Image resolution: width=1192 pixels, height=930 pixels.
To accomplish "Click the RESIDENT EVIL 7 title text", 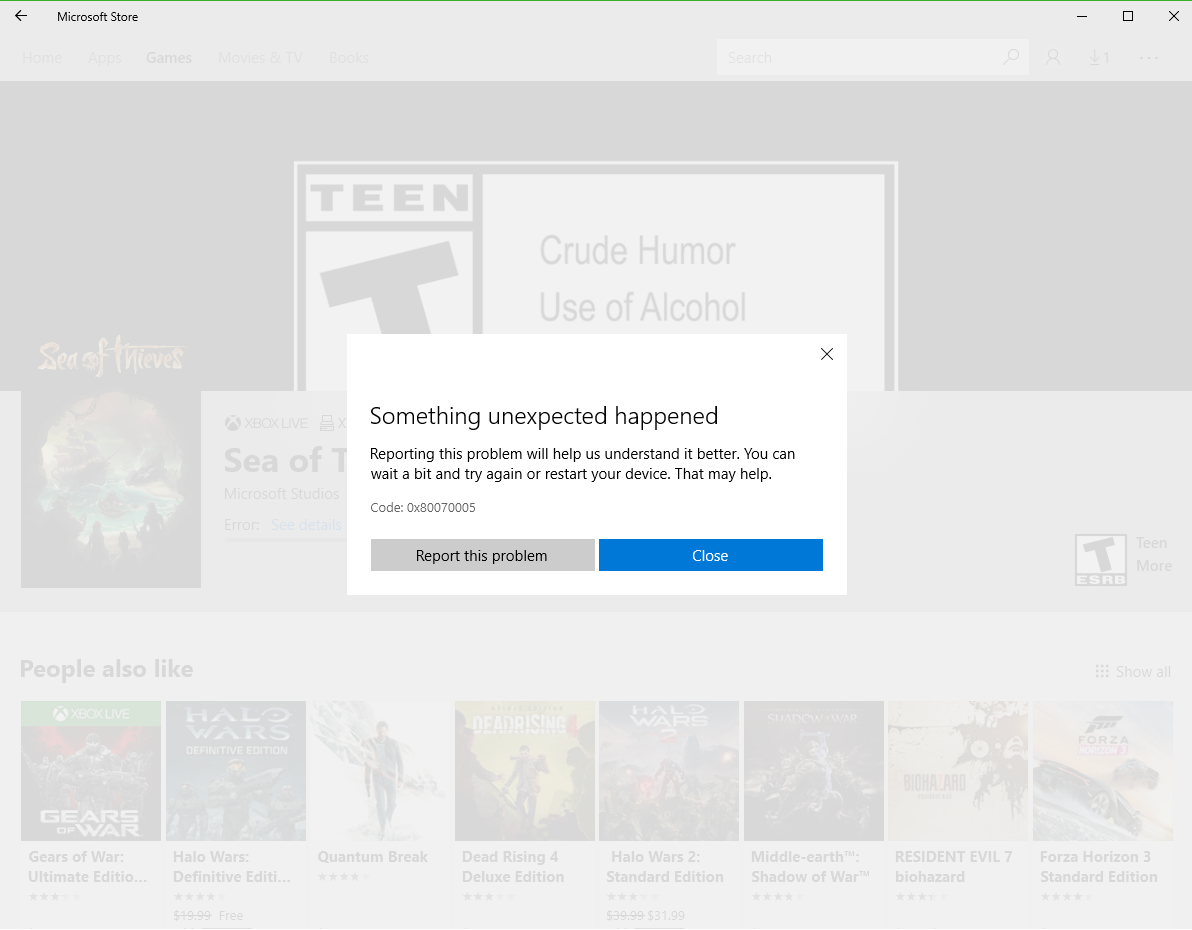I will click(953, 867).
